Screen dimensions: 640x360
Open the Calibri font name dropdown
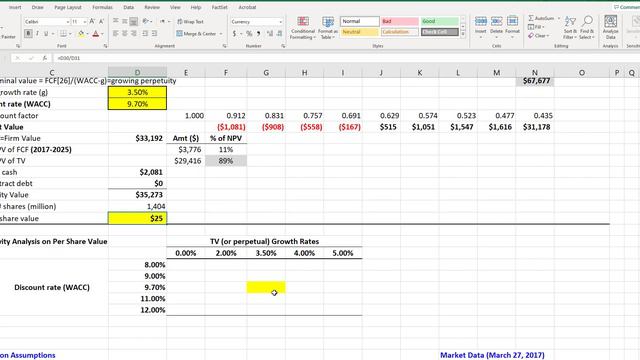coord(67,22)
